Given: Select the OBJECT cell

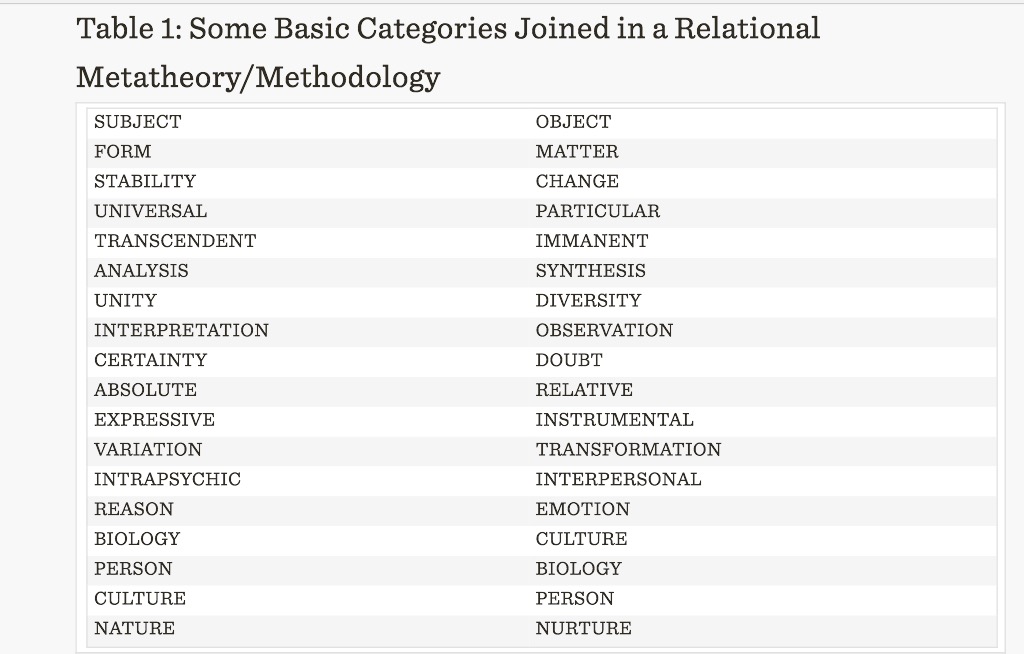Looking at the screenshot, I should coord(573,122).
